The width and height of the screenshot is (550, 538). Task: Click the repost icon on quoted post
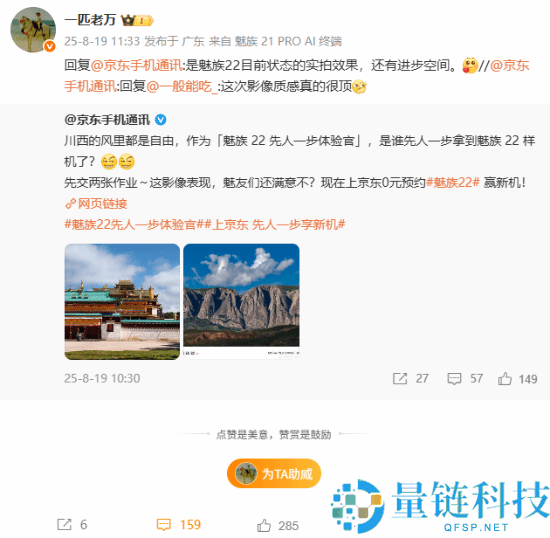400,379
